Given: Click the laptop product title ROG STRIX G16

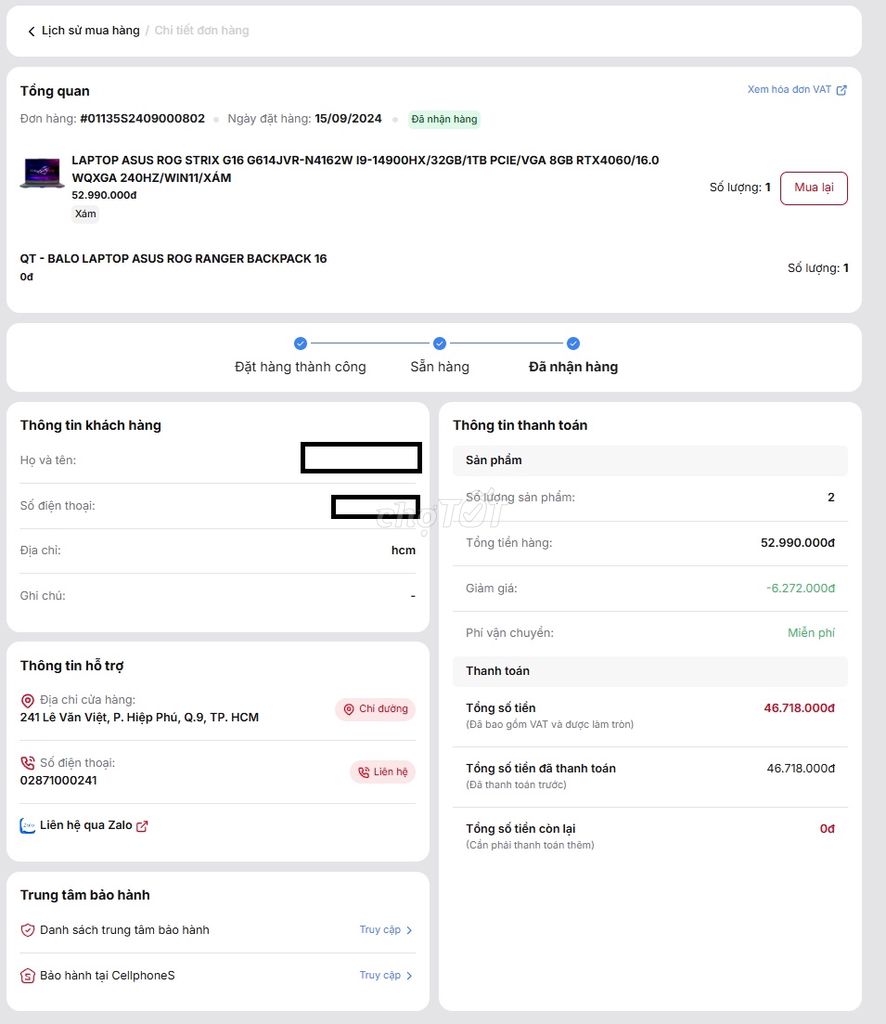Looking at the screenshot, I should pos(365,168).
